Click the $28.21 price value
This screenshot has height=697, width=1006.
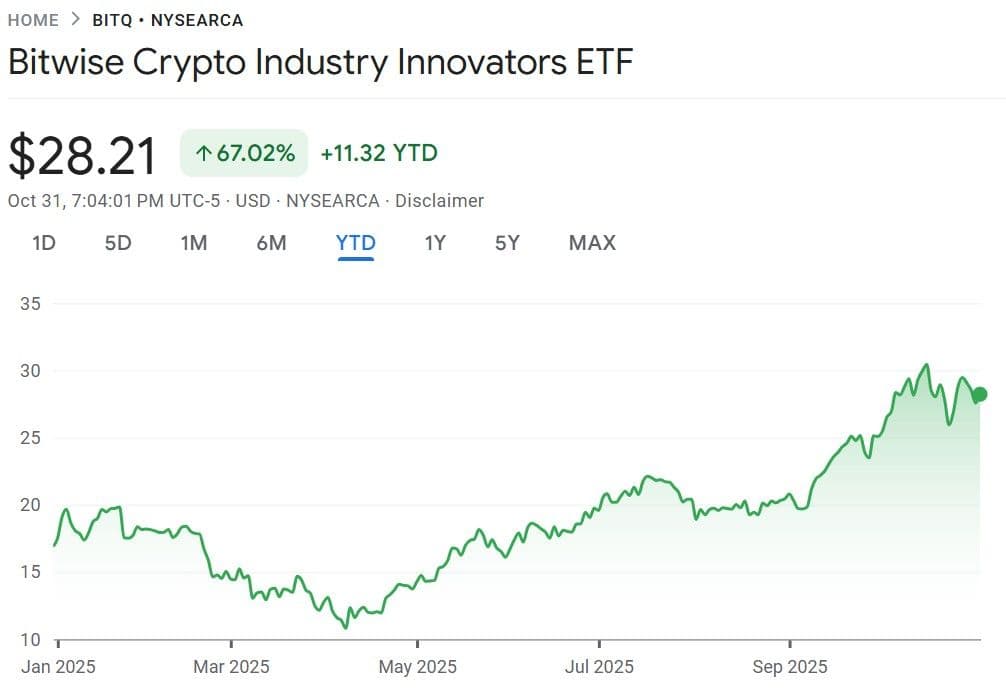pyautogui.click(x=83, y=157)
